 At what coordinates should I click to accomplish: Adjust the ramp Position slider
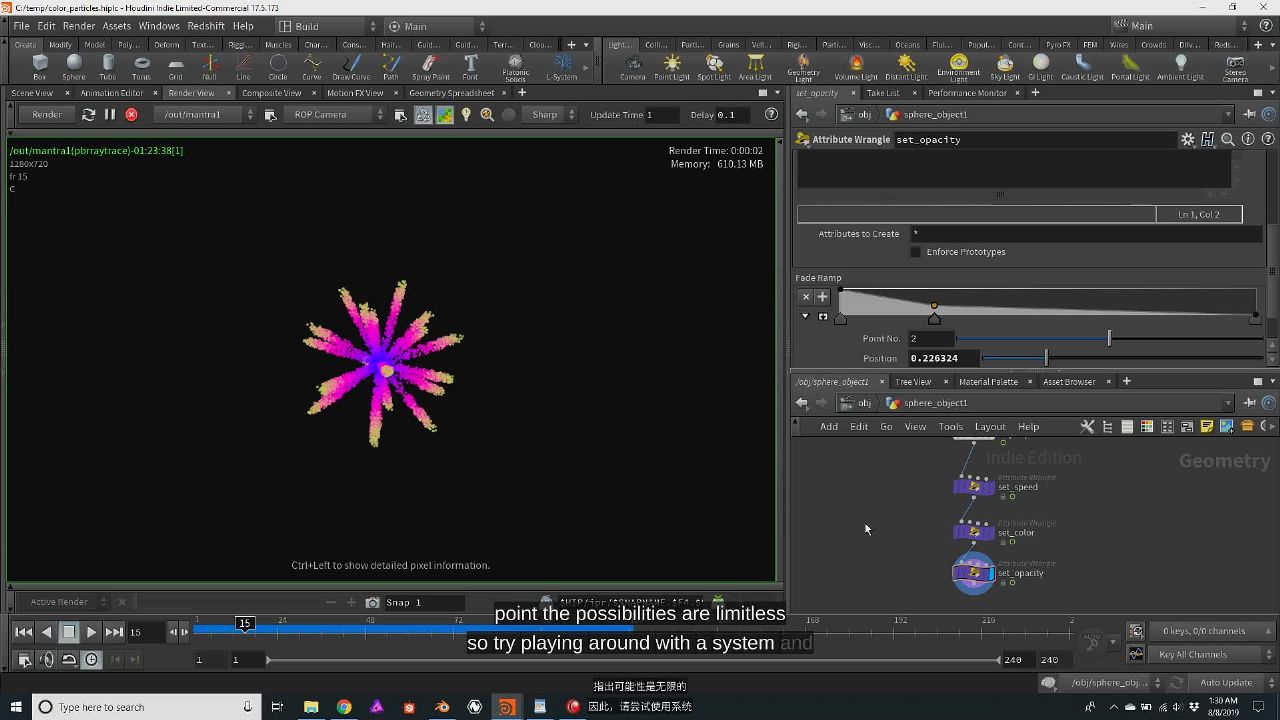click(x=1122, y=358)
